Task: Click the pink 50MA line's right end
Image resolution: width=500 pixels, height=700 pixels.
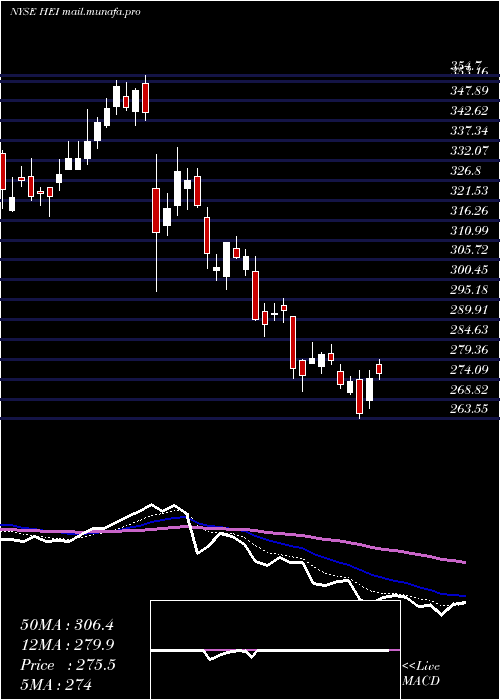Action: point(464,562)
